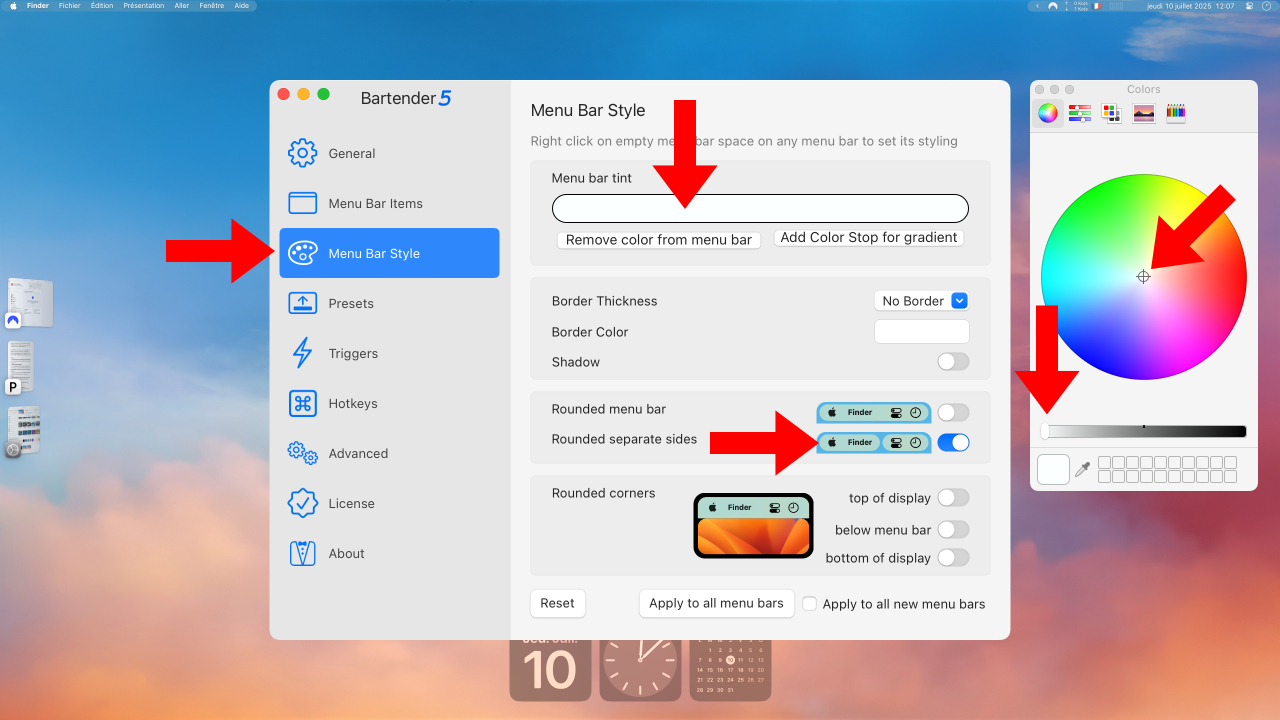Open the Border Thickness No Border dropdown
Viewport: 1280px width, 720px height.
click(922, 301)
